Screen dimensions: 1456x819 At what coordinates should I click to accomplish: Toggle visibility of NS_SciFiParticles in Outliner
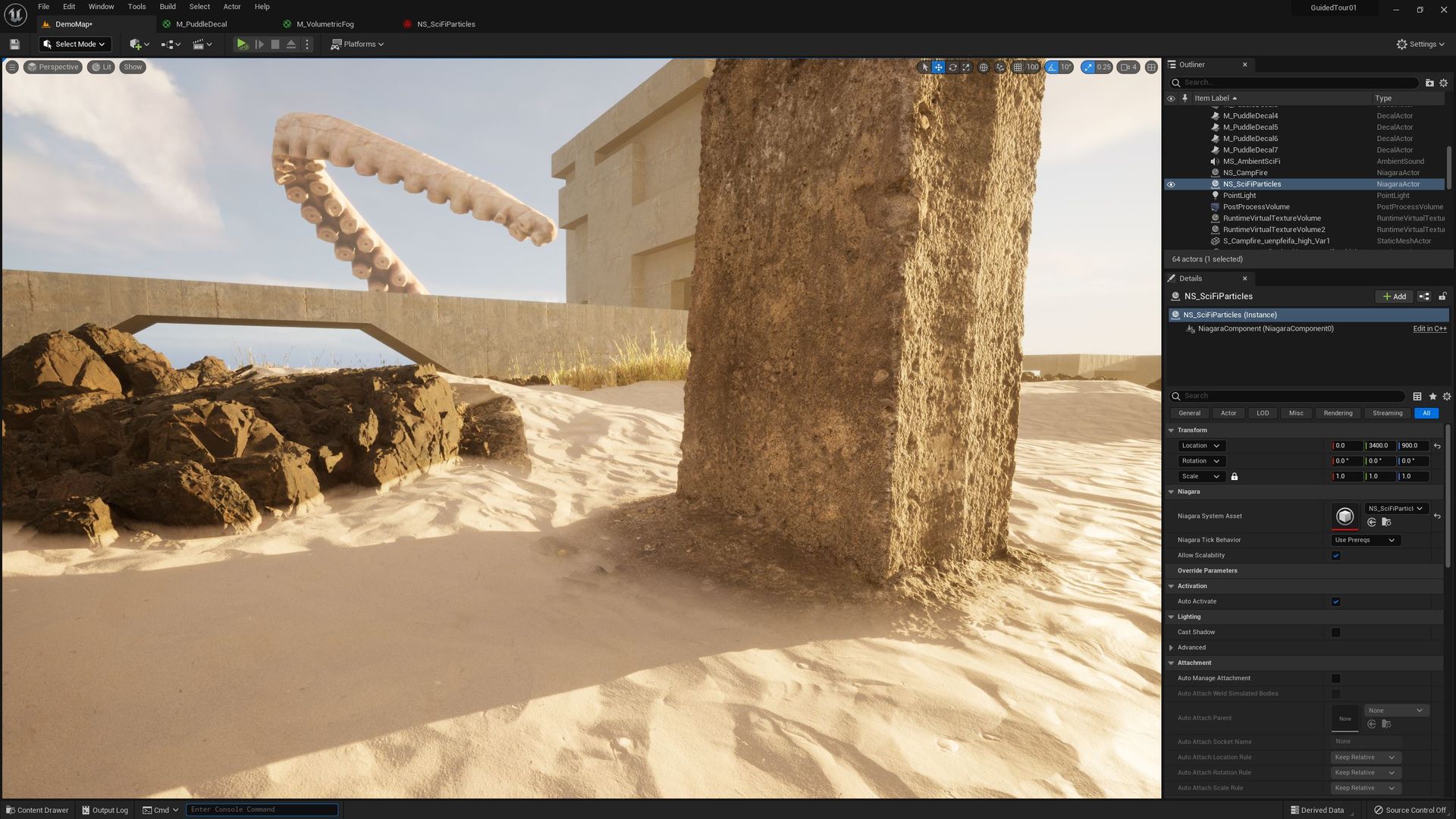tap(1172, 184)
